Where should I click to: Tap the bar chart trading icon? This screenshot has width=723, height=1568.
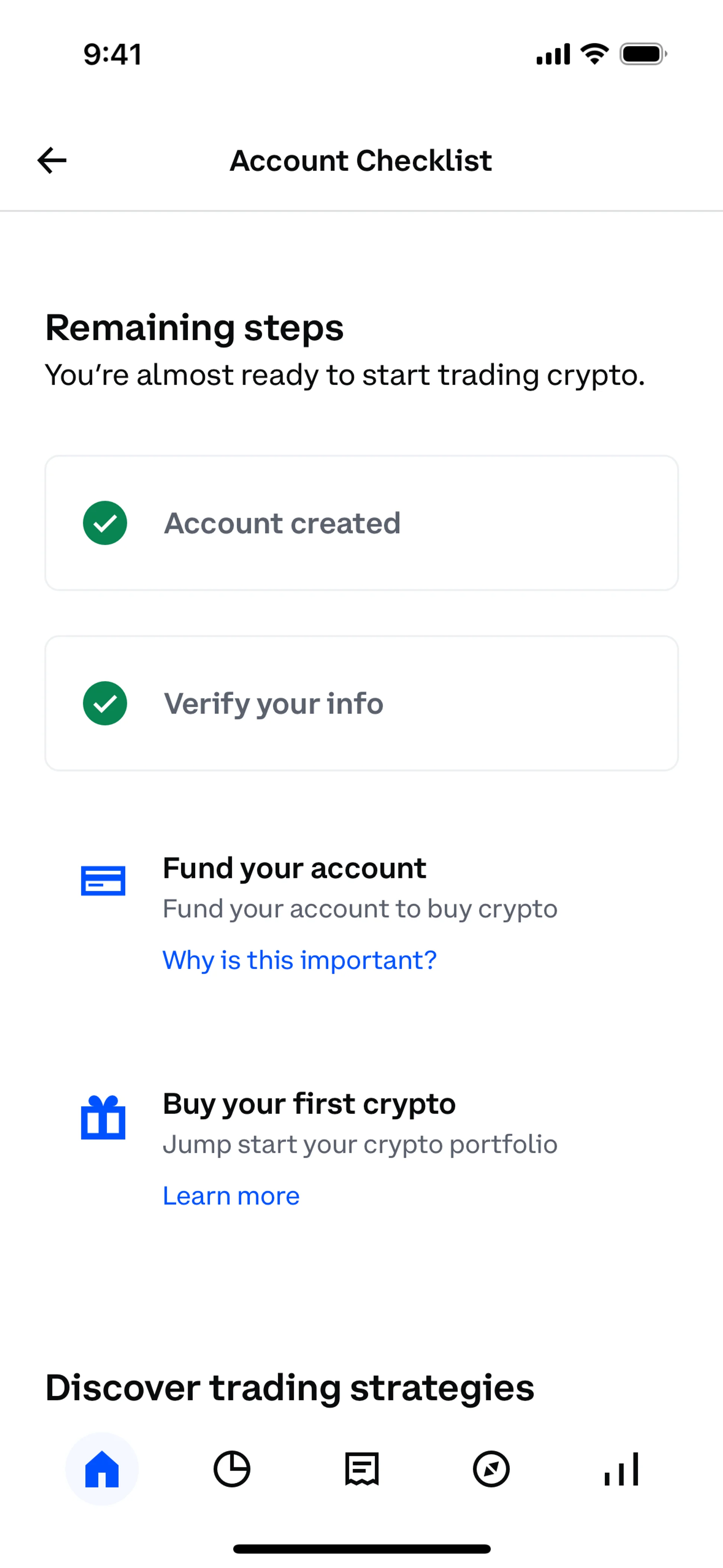tap(621, 1469)
